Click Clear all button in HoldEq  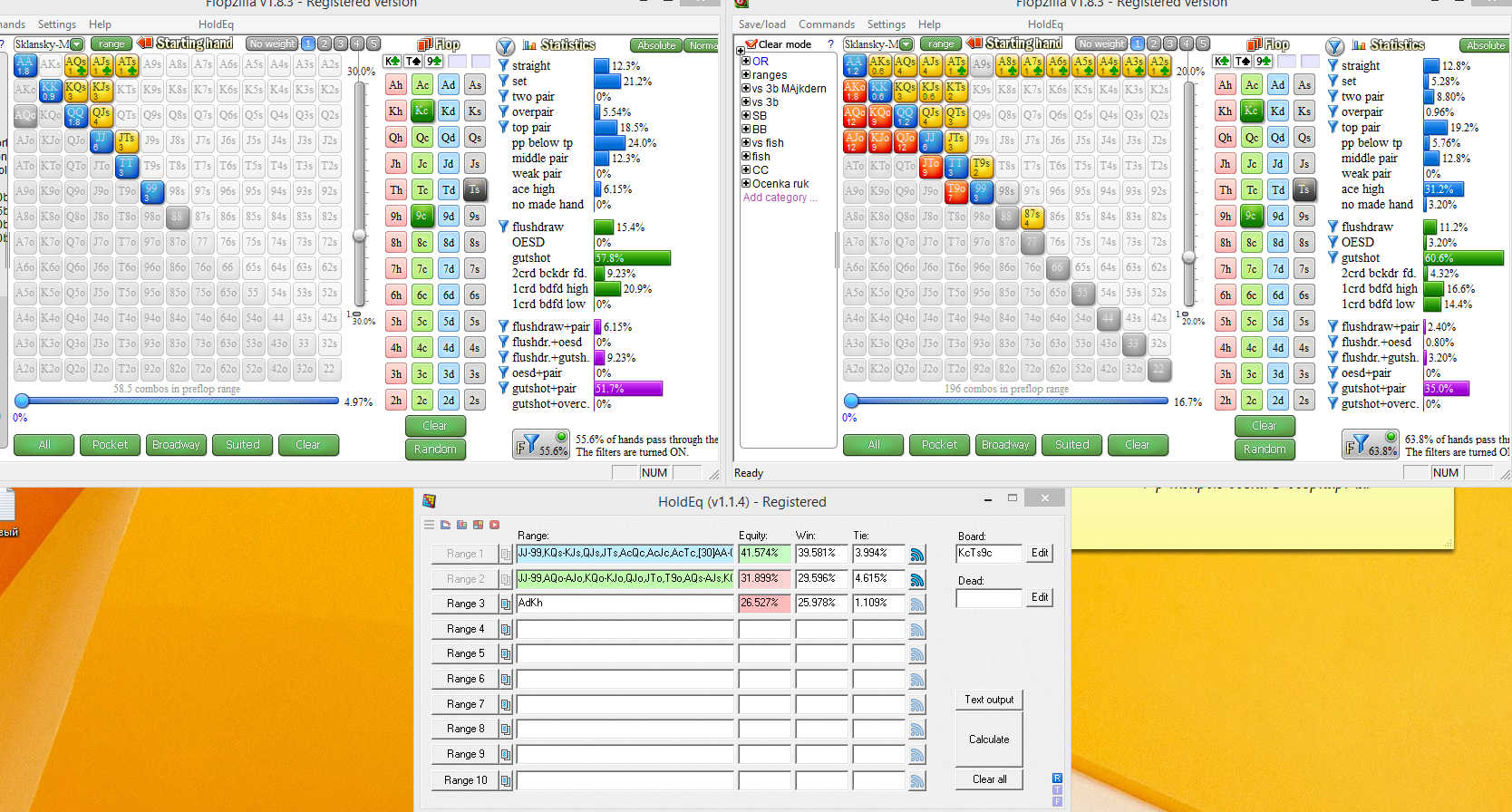pyautogui.click(x=989, y=779)
